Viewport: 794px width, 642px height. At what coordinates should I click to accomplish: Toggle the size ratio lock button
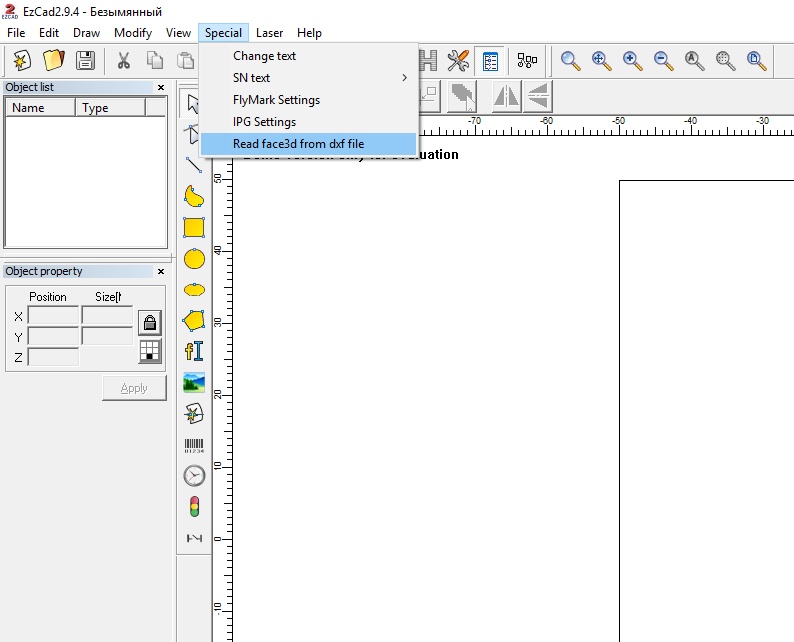149,322
